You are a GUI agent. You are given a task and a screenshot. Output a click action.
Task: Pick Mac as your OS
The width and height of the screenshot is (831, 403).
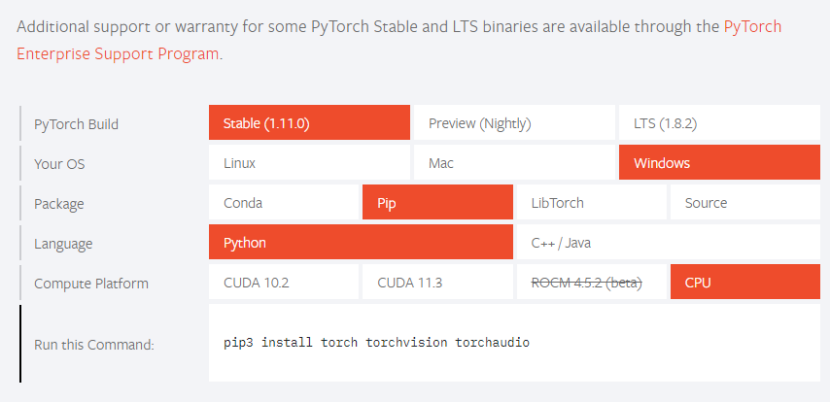(x=513, y=163)
